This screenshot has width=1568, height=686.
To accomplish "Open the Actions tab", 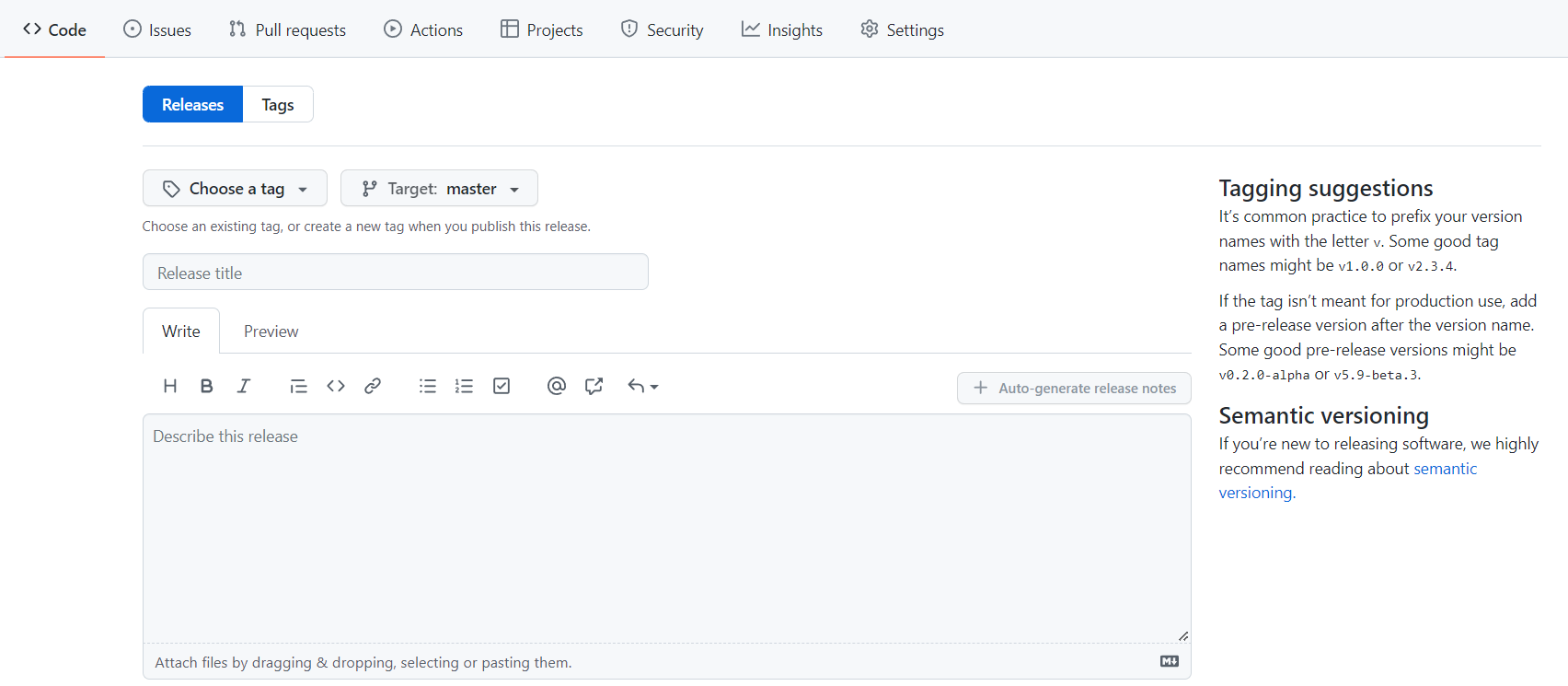I will pos(423,29).
